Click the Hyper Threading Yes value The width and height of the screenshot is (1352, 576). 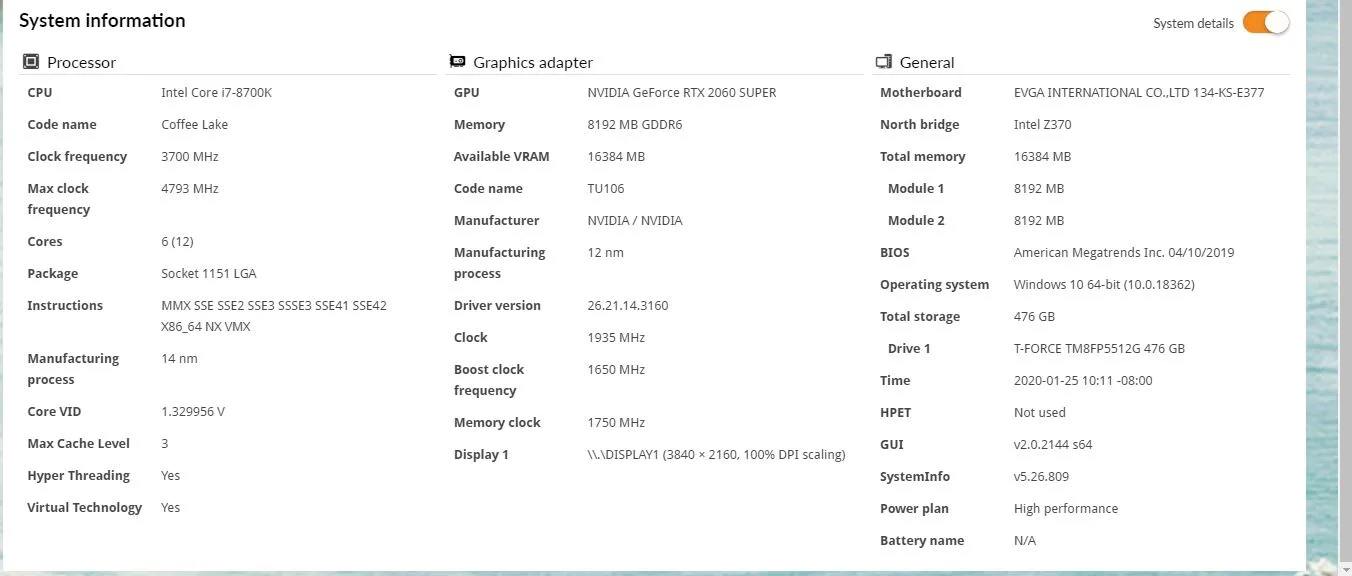coord(171,476)
